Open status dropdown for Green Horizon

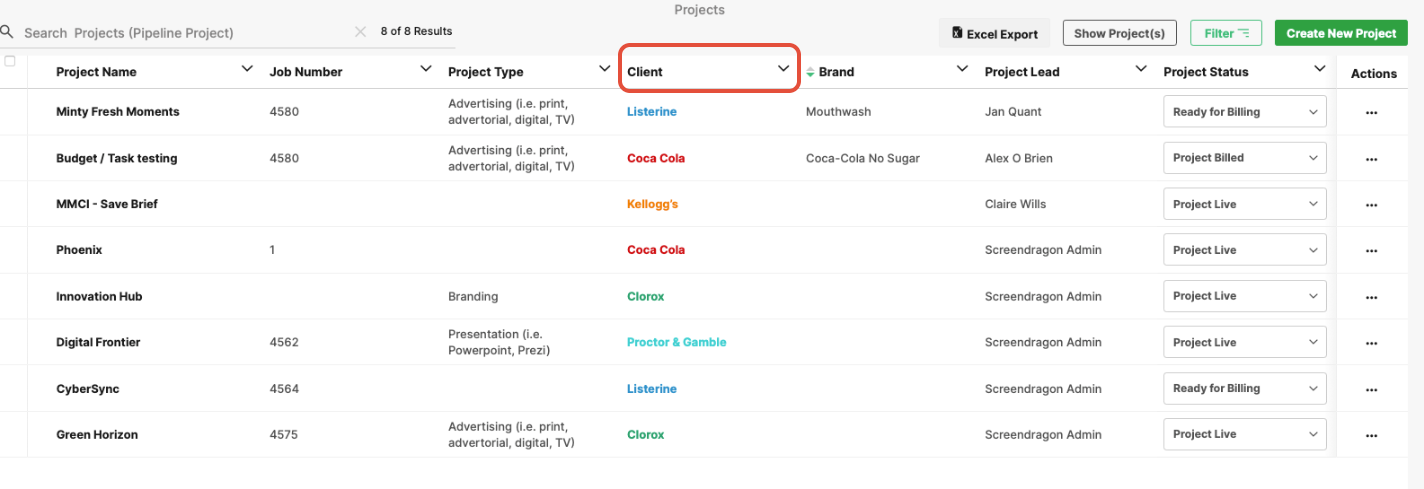tap(1245, 434)
